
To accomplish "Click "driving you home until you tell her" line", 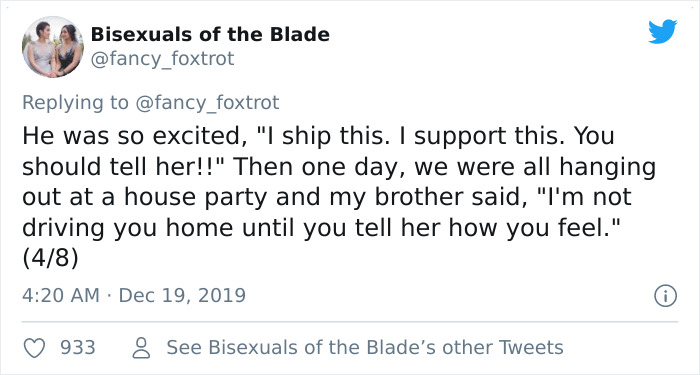I will (321, 228).
